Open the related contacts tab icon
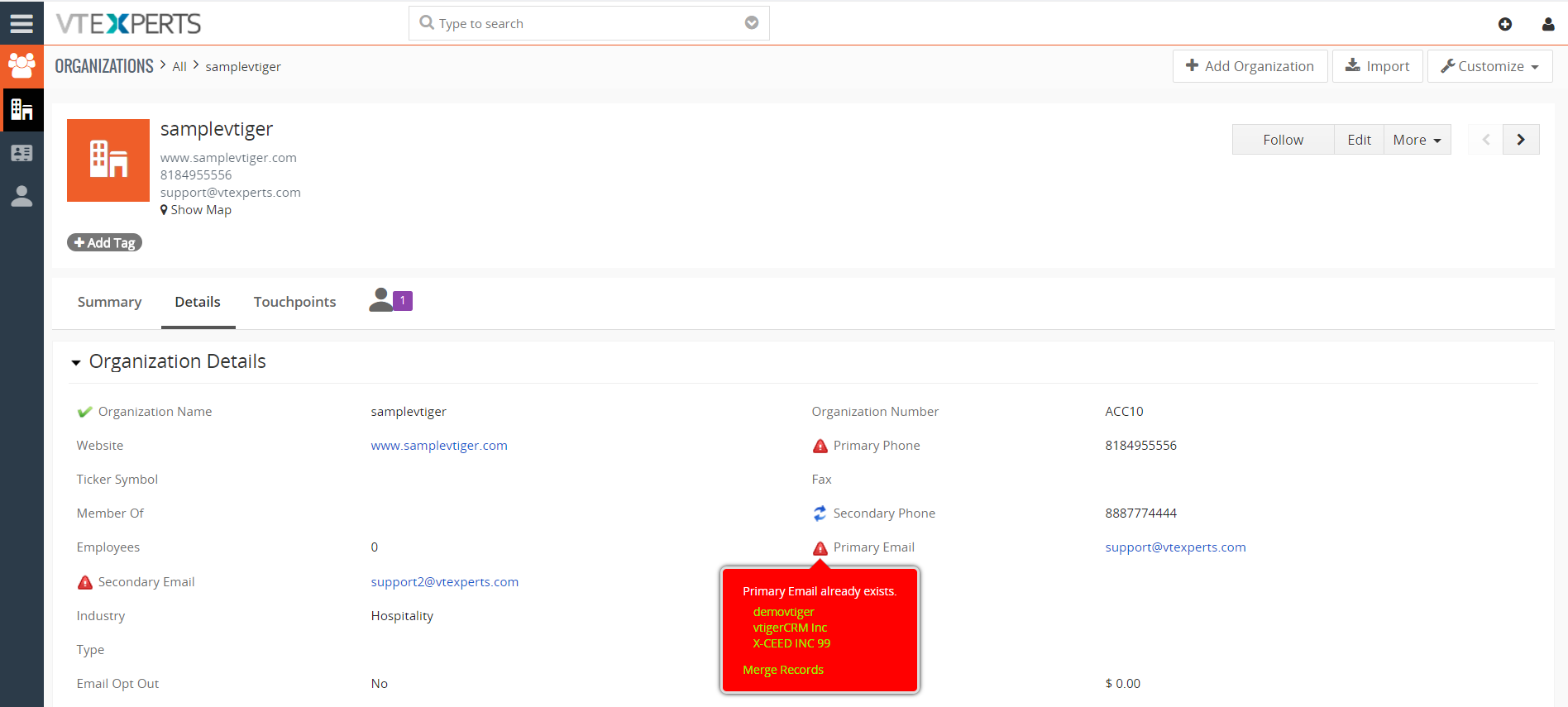This screenshot has width=1568, height=707. (390, 300)
